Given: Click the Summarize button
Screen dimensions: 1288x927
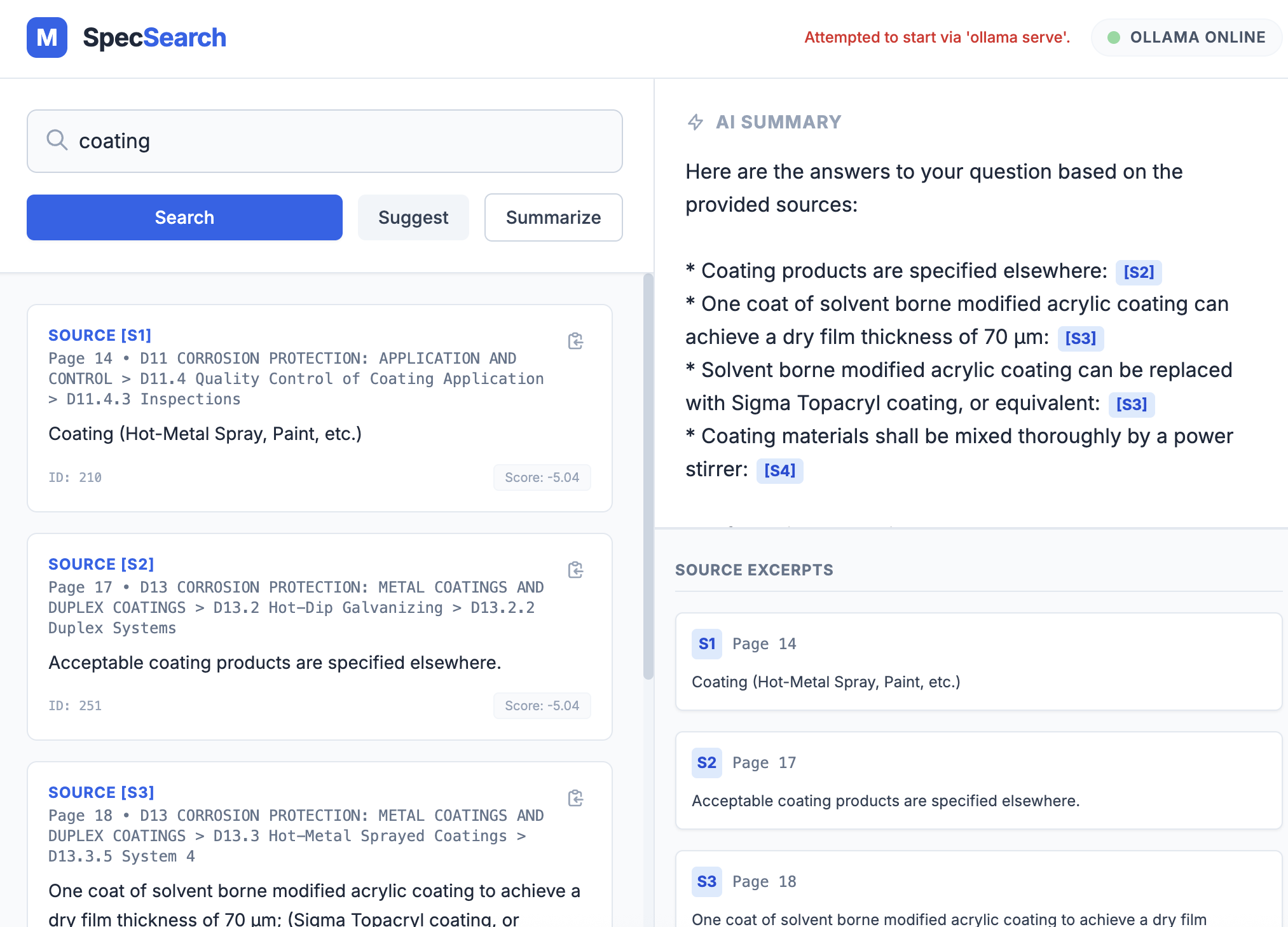Looking at the screenshot, I should point(553,217).
